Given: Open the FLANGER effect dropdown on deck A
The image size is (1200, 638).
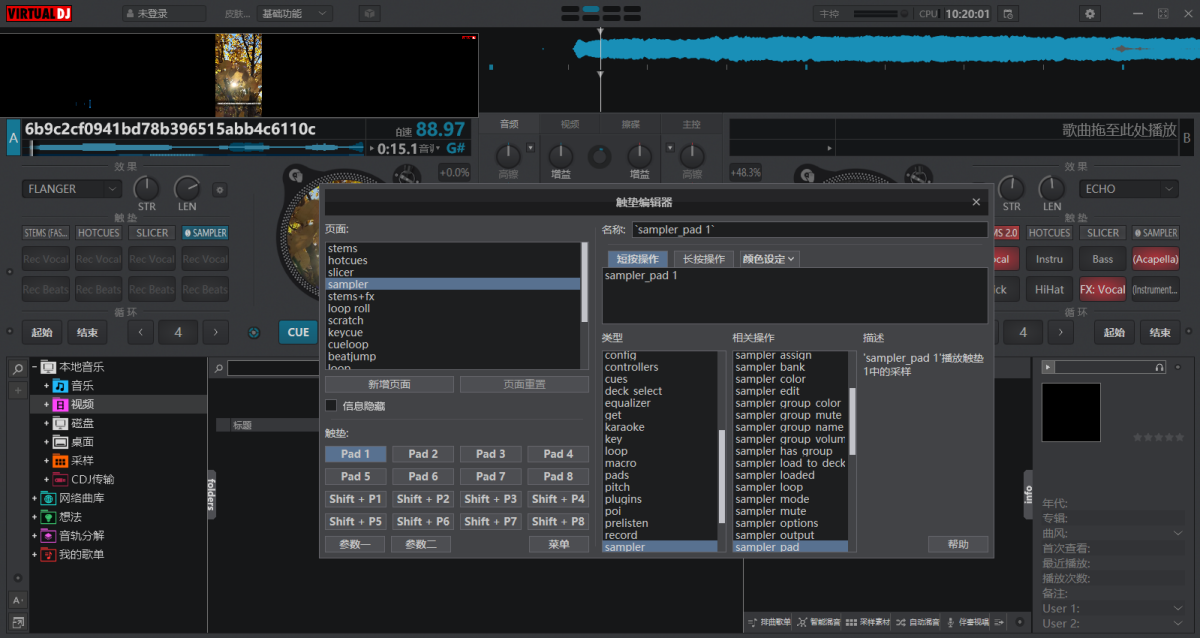Looking at the screenshot, I should (x=71, y=188).
